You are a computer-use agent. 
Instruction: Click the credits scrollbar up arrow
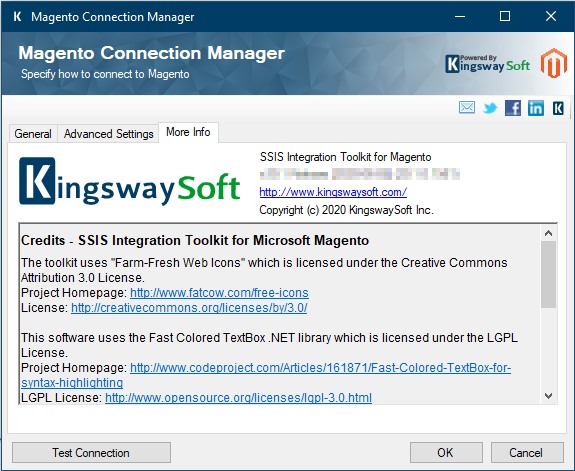pos(549,233)
